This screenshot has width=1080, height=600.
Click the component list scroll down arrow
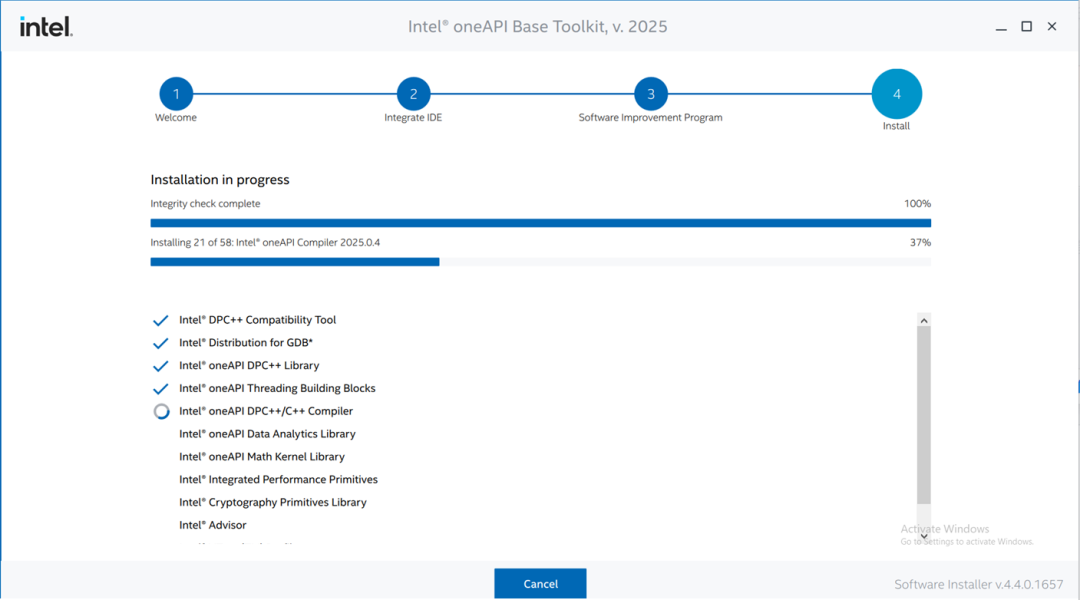tap(924, 537)
